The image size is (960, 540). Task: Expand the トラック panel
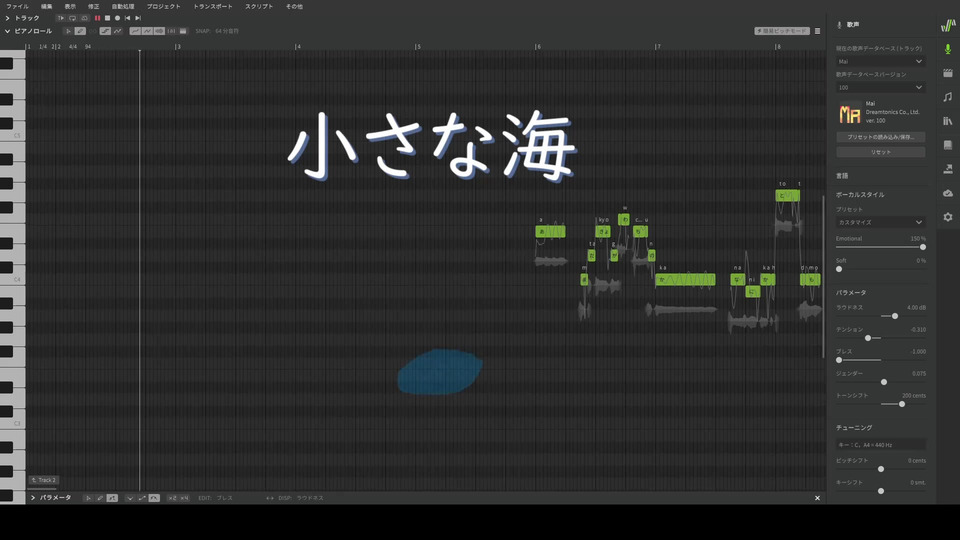point(7,18)
